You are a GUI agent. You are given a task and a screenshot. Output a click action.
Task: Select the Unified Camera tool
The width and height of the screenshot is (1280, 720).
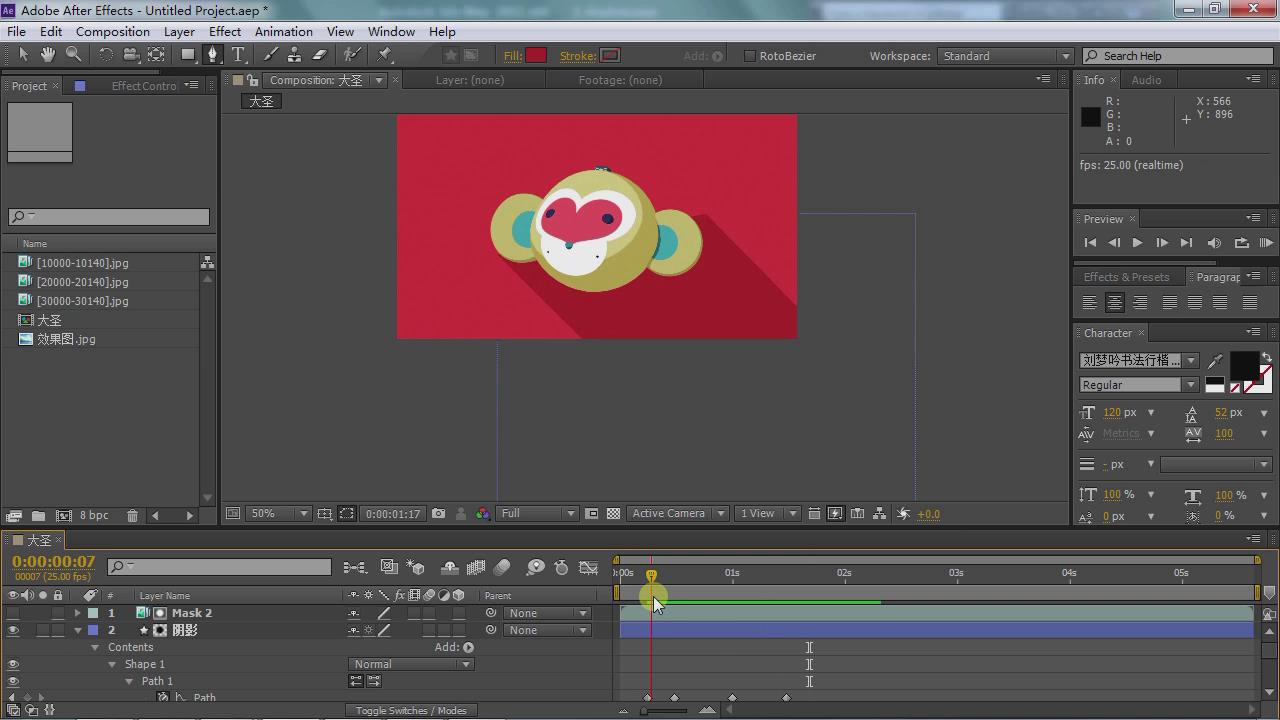pyautogui.click(x=131, y=55)
